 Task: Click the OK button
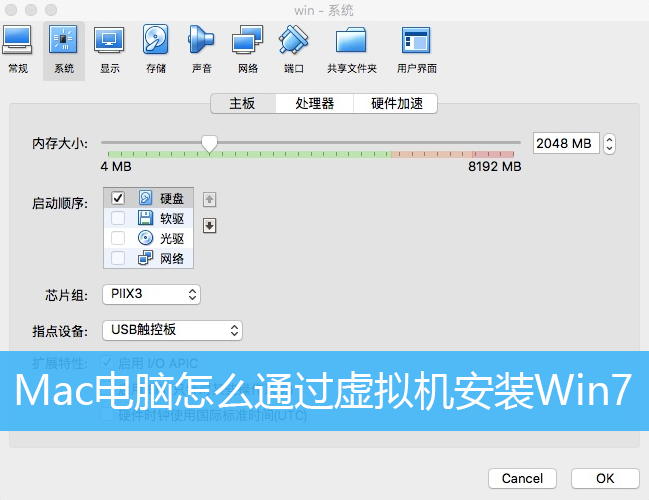(605, 478)
